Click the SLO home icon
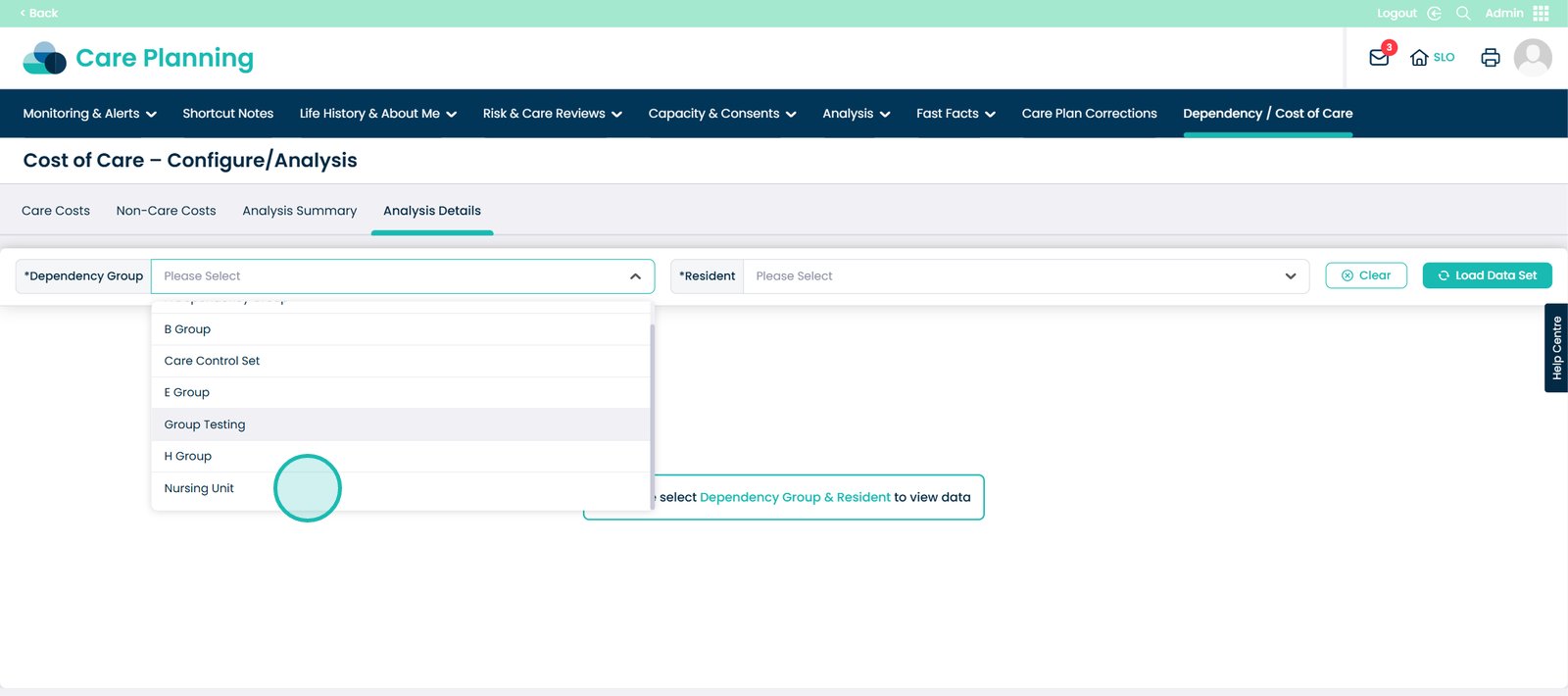This screenshot has width=1568, height=696. point(1419,58)
